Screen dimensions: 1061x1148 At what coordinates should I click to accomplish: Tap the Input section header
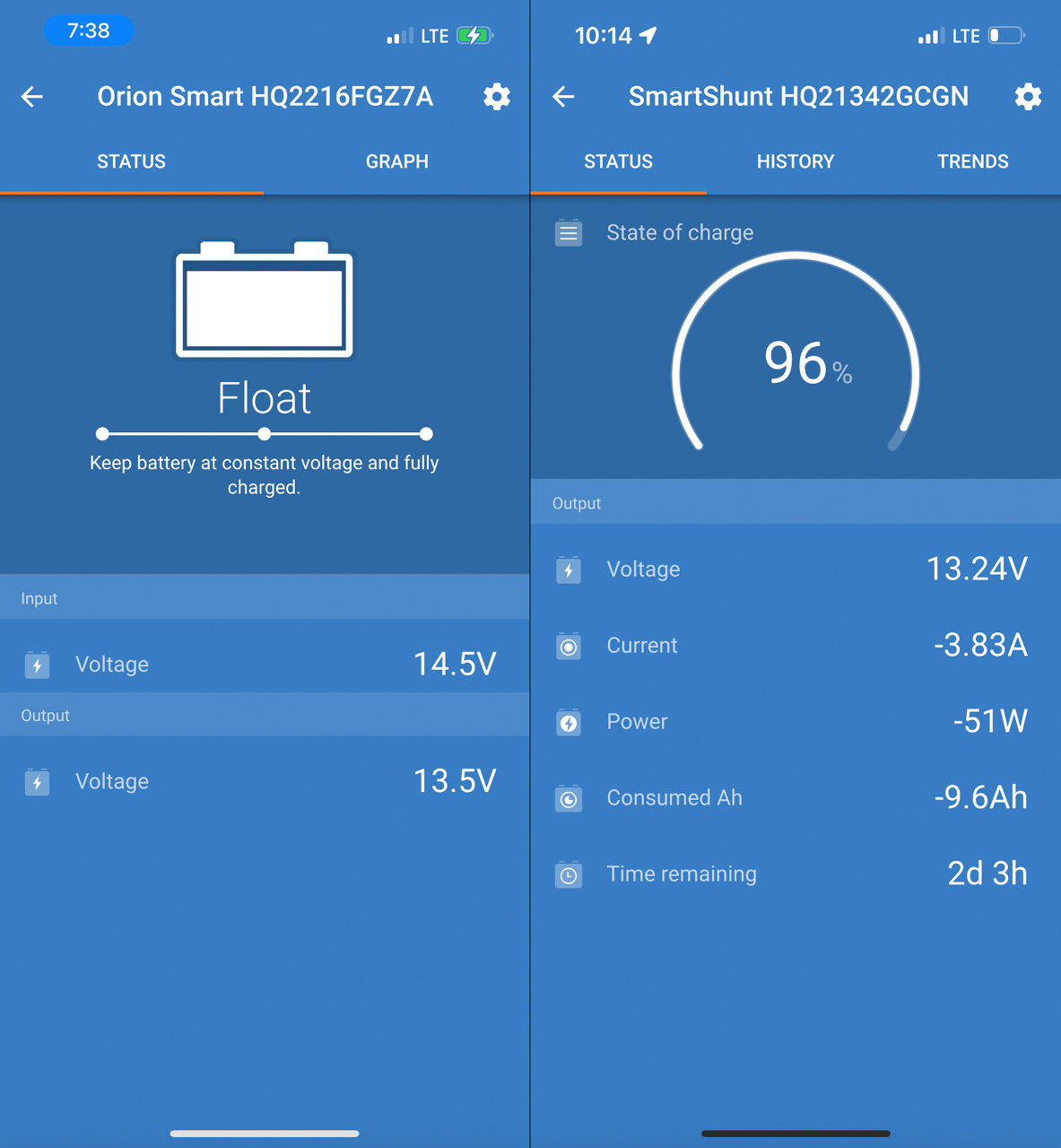tap(265, 597)
